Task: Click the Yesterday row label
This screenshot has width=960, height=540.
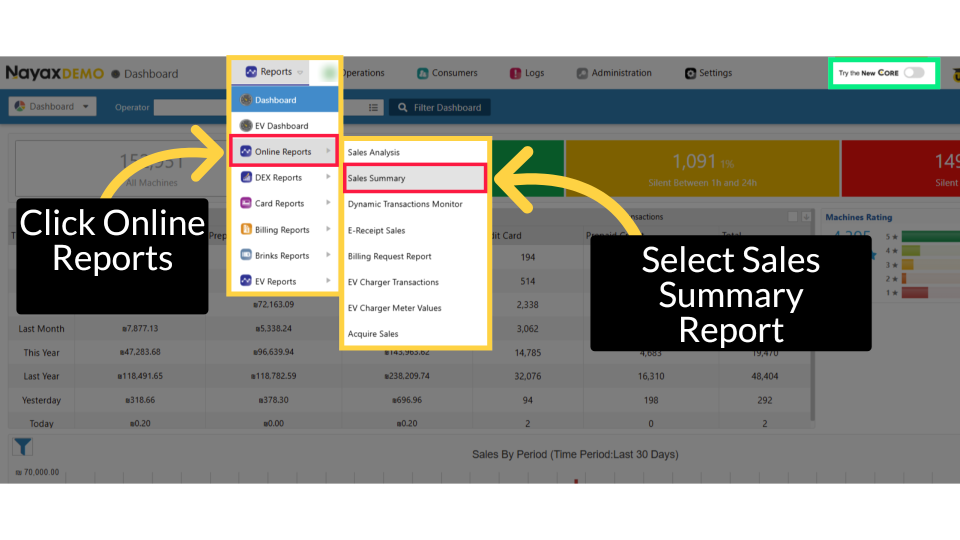Action: pos(41,400)
